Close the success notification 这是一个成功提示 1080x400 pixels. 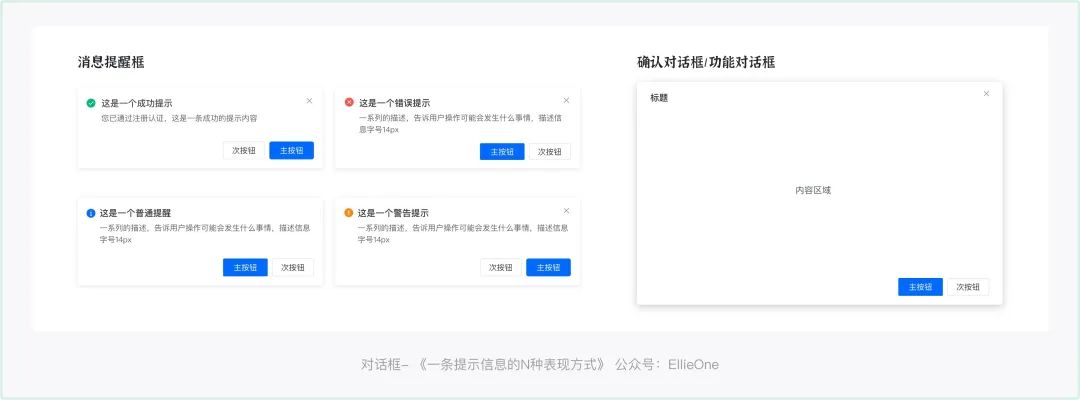tap(309, 100)
